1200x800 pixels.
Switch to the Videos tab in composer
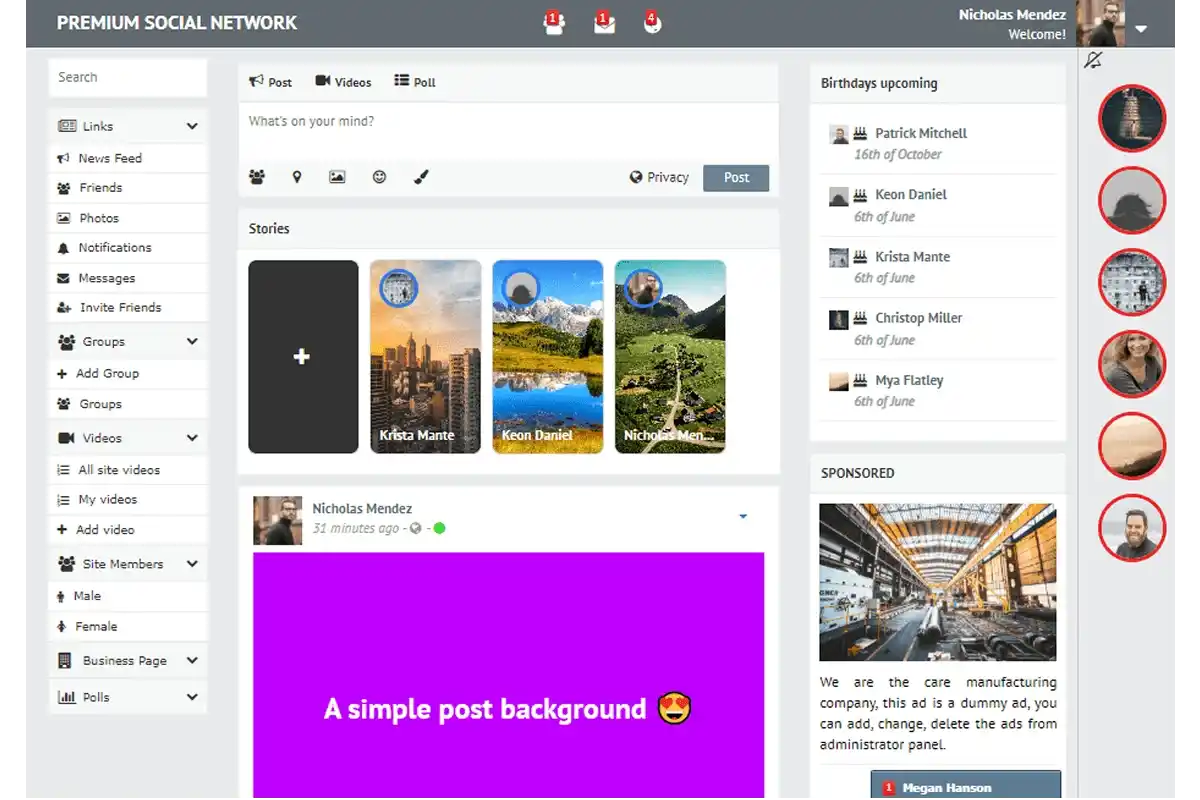click(343, 82)
